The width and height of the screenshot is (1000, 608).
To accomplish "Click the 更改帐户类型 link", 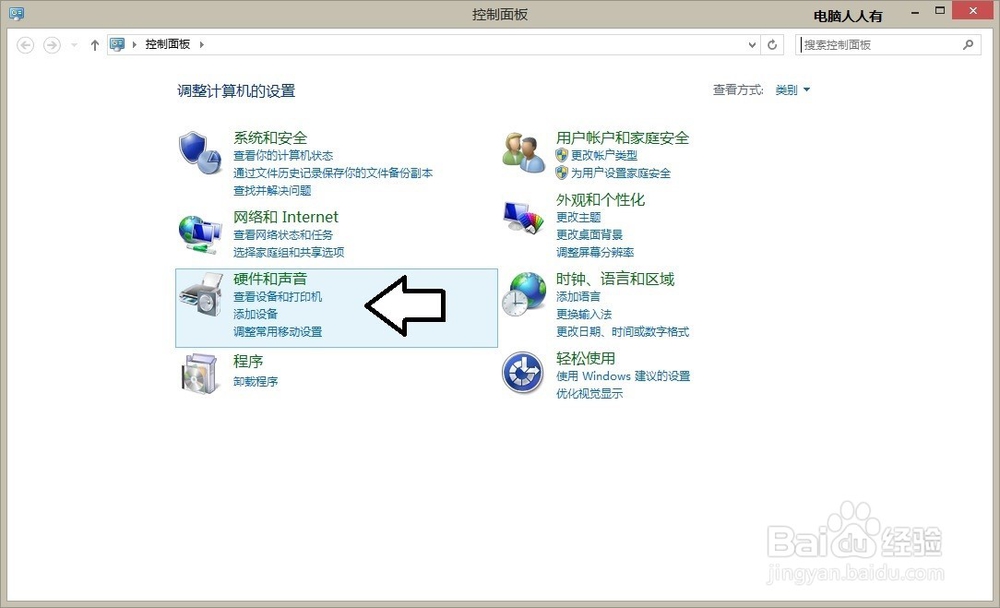I will 604,155.
